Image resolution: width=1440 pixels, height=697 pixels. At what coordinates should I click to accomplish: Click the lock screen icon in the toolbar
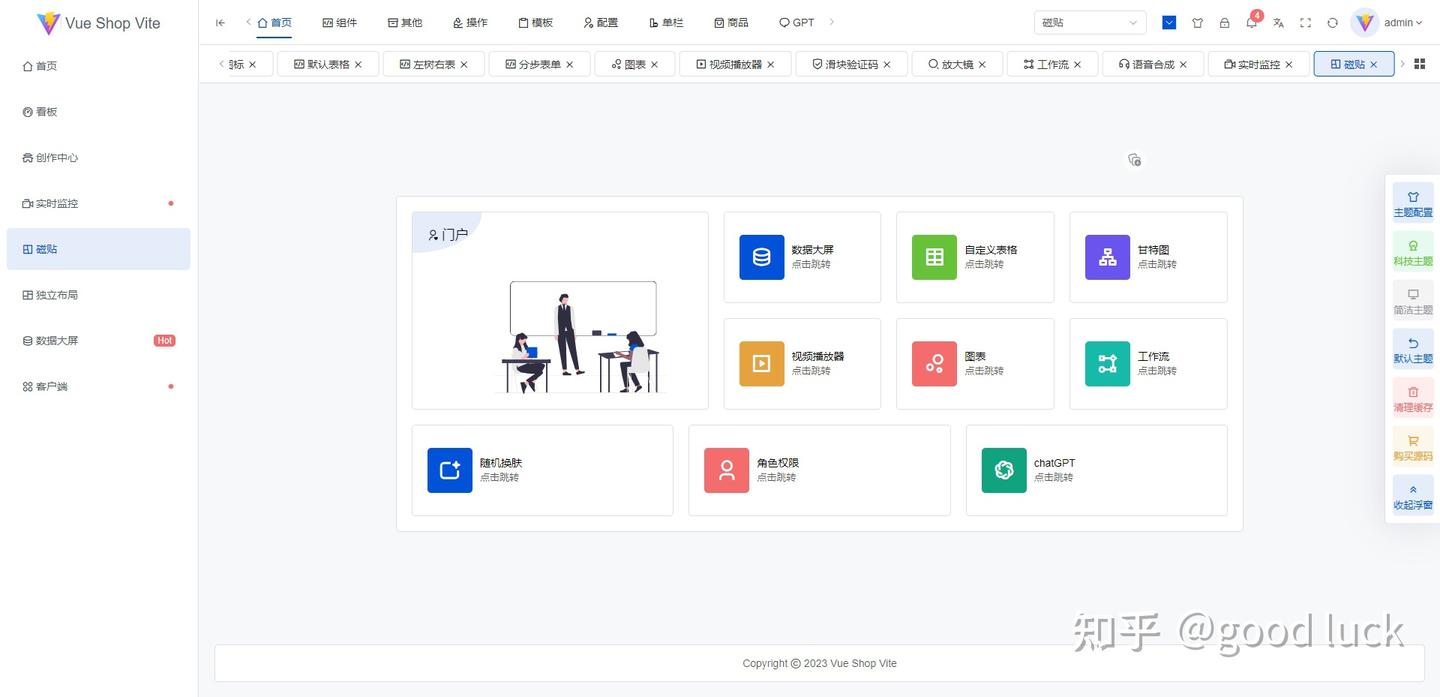[1224, 21]
